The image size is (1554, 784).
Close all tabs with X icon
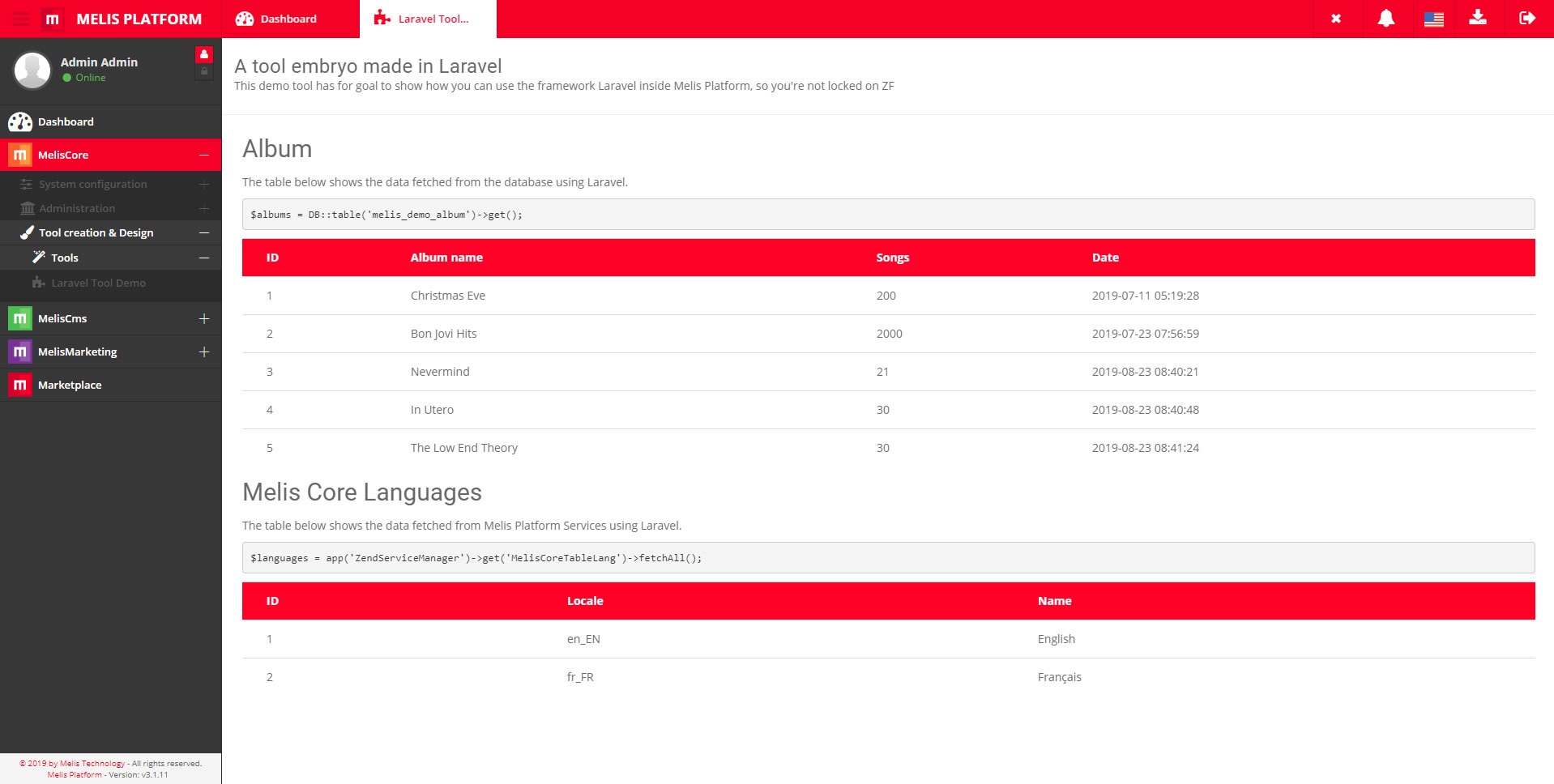point(1335,19)
